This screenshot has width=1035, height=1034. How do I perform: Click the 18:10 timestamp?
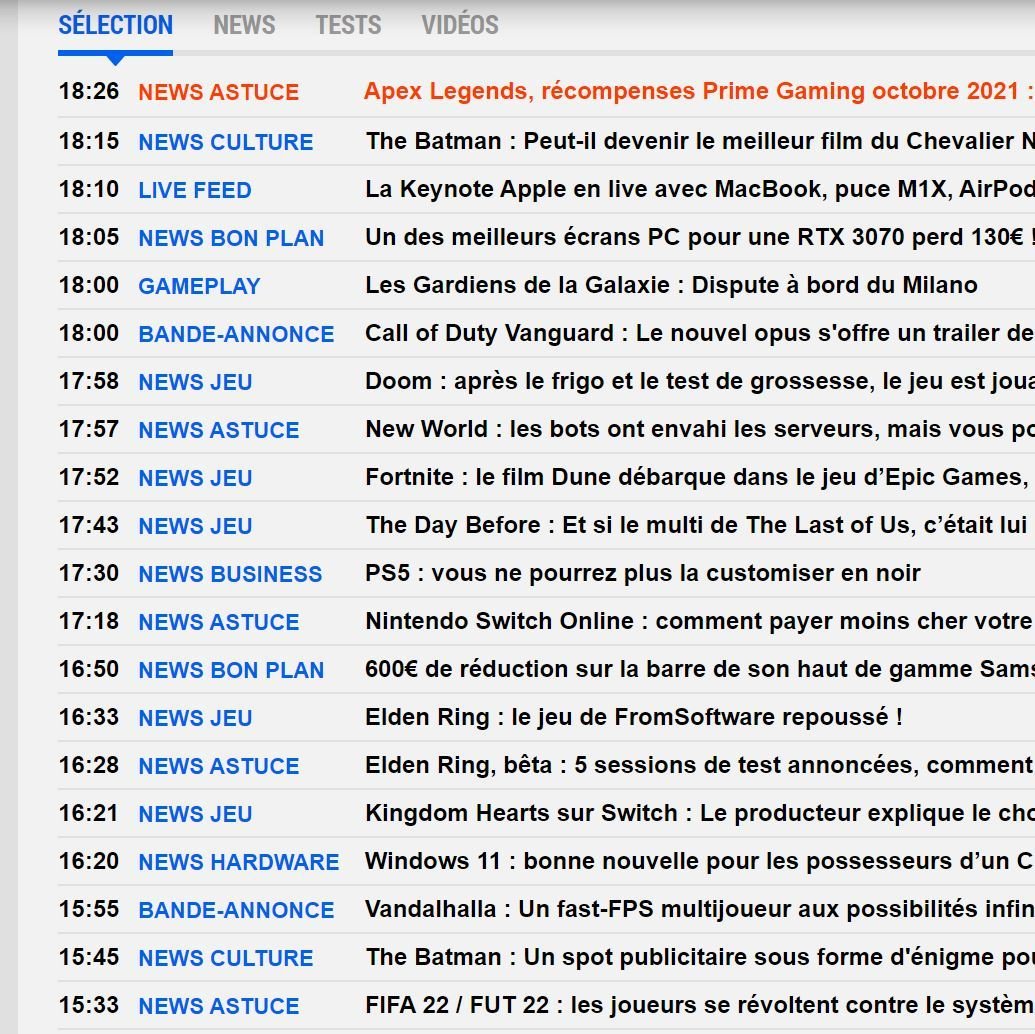(89, 190)
